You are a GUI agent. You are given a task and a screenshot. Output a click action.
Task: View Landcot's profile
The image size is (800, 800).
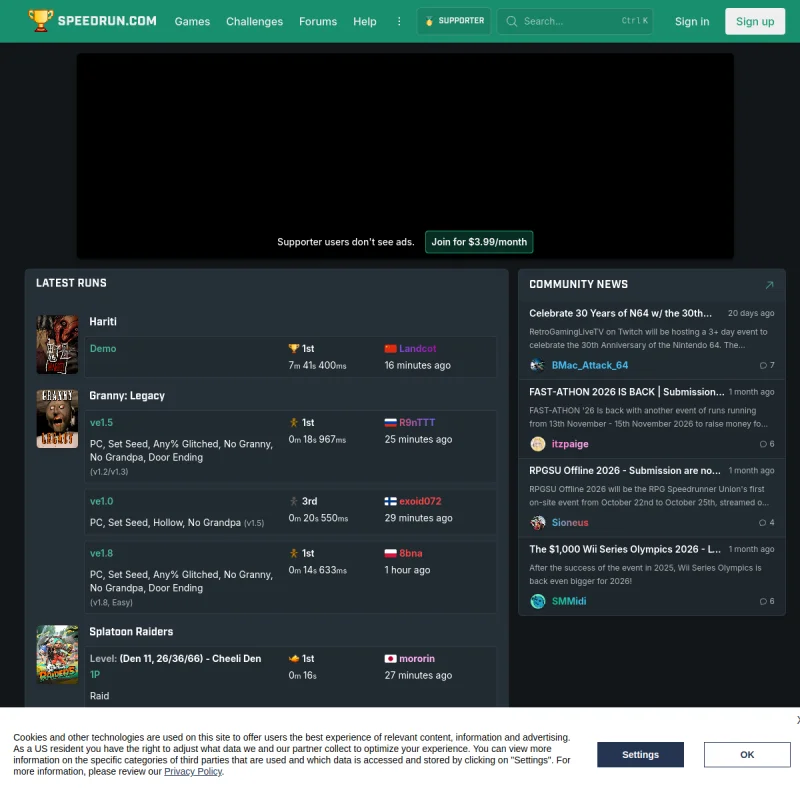click(x=417, y=348)
